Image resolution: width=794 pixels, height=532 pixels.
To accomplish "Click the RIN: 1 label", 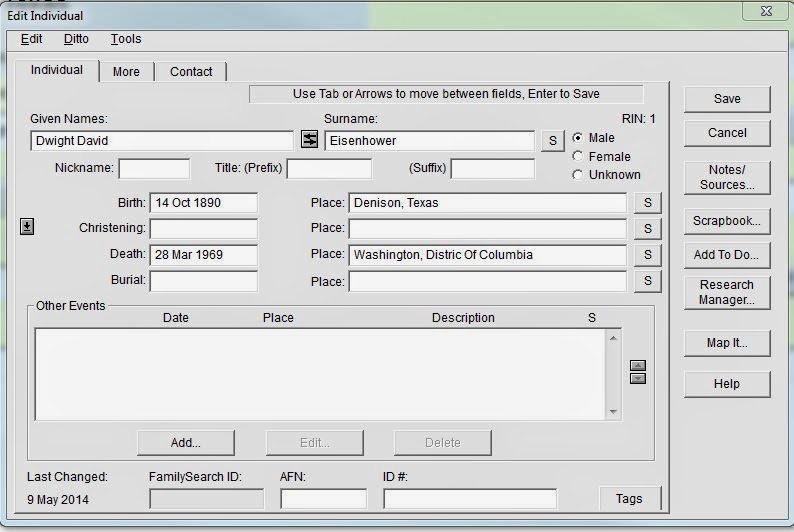I will (638, 119).
